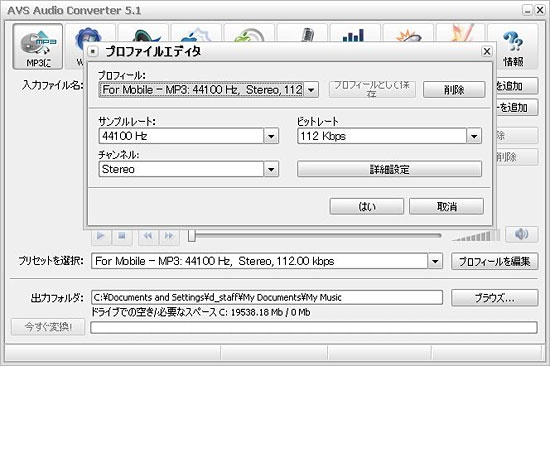Cancel with the 取消 button
The height and width of the screenshot is (466, 550).
(x=447, y=207)
